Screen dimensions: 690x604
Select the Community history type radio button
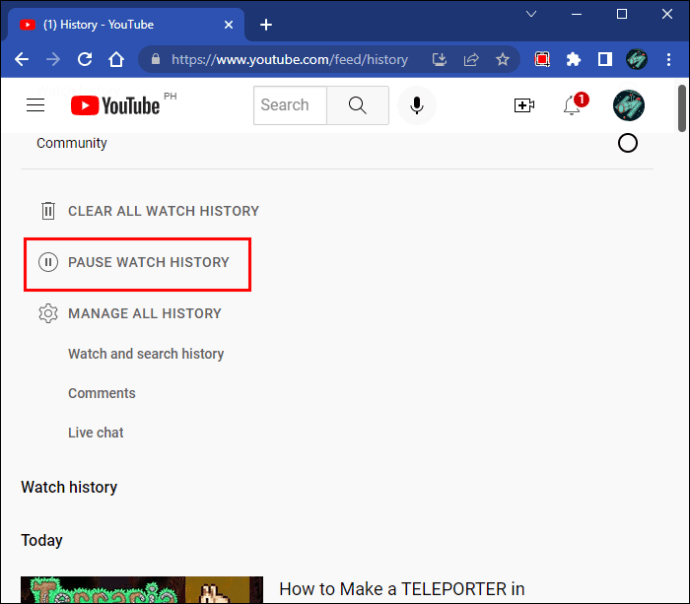(x=628, y=143)
